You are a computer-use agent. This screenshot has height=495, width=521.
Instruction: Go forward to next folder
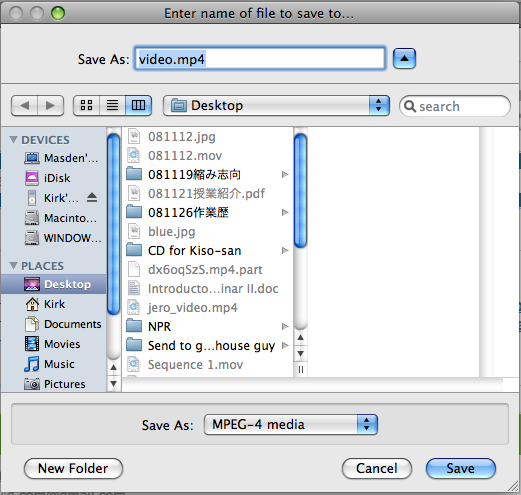pyautogui.click(x=51, y=106)
